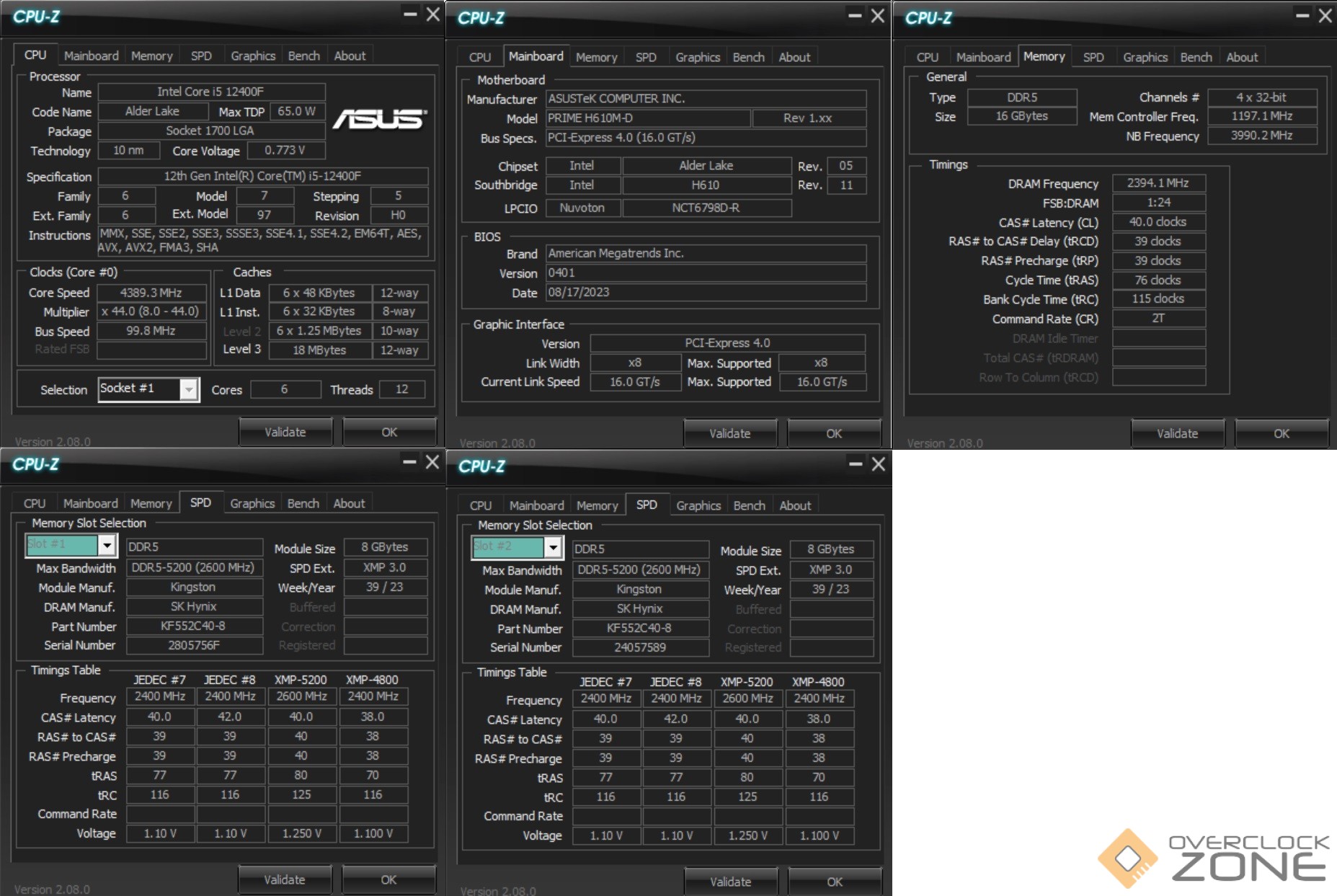Switch to CPU tab in the PRIME H610M-D window

[480, 57]
